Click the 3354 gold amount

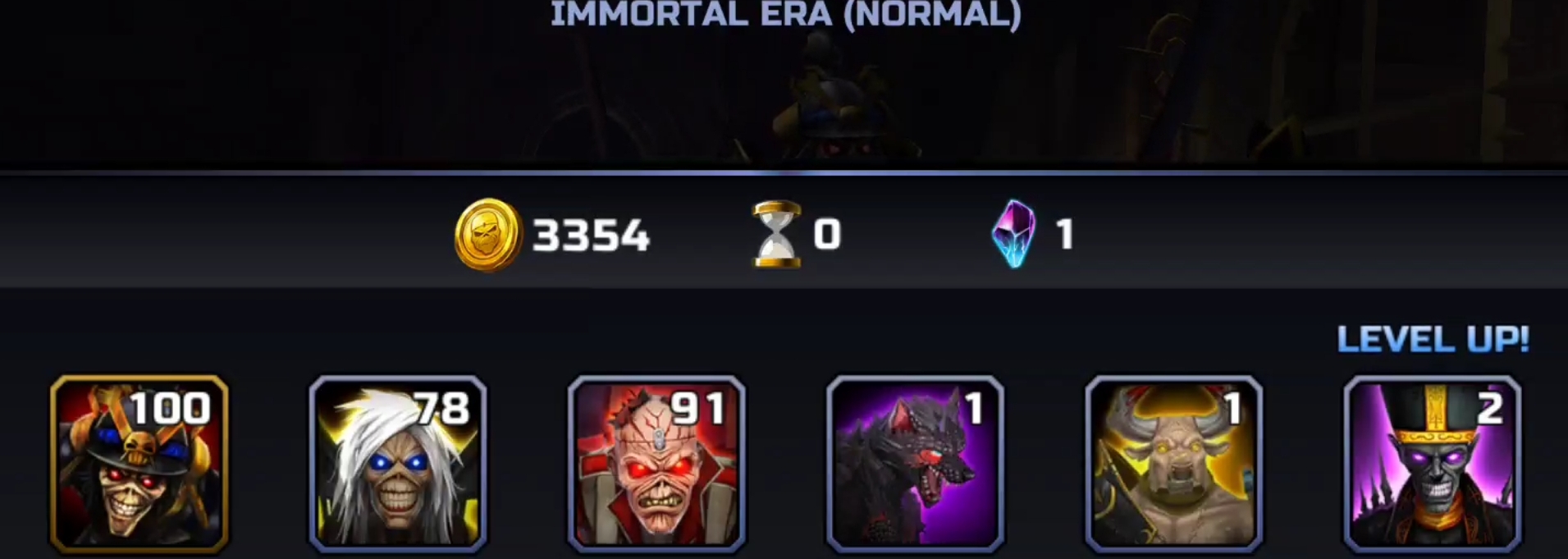(x=591, y=236)
